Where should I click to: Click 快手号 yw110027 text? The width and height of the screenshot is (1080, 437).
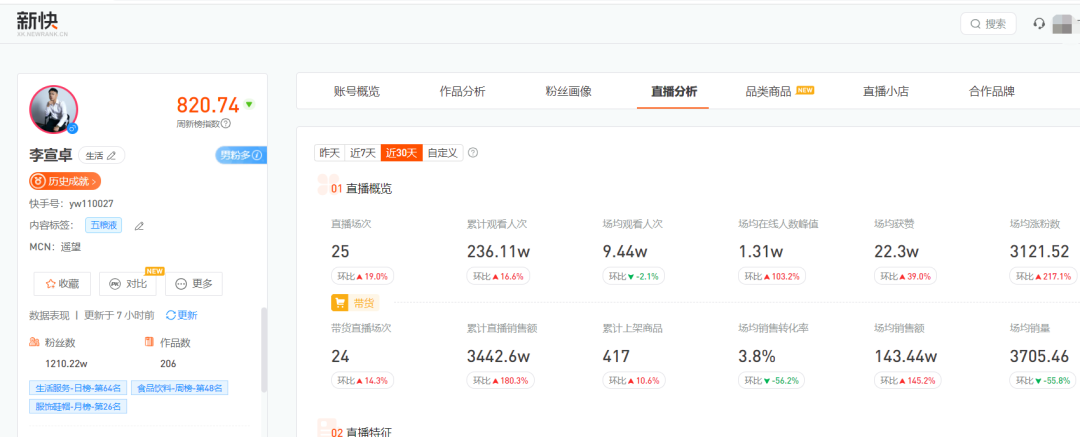tap(71, 204)
